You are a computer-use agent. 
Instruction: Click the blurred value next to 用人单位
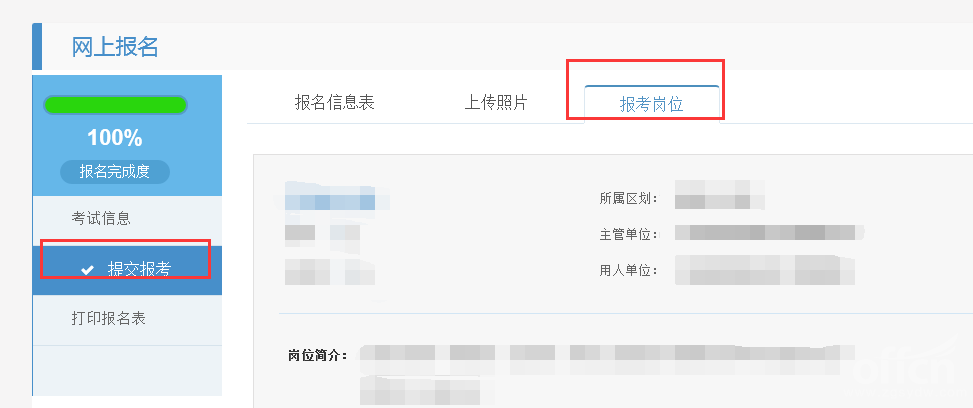(765, 270)
